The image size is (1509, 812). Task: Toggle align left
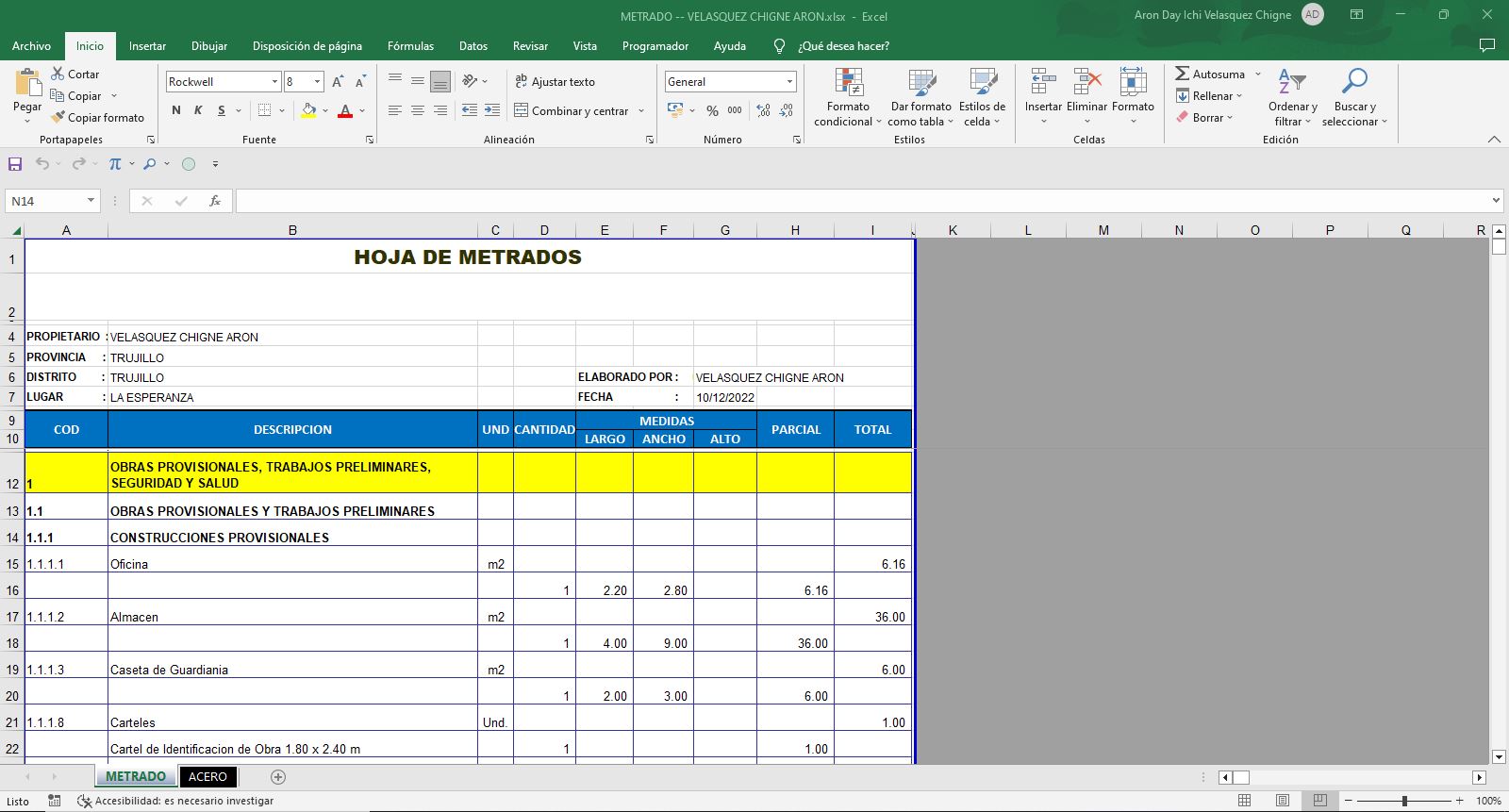tap(394, 110)
